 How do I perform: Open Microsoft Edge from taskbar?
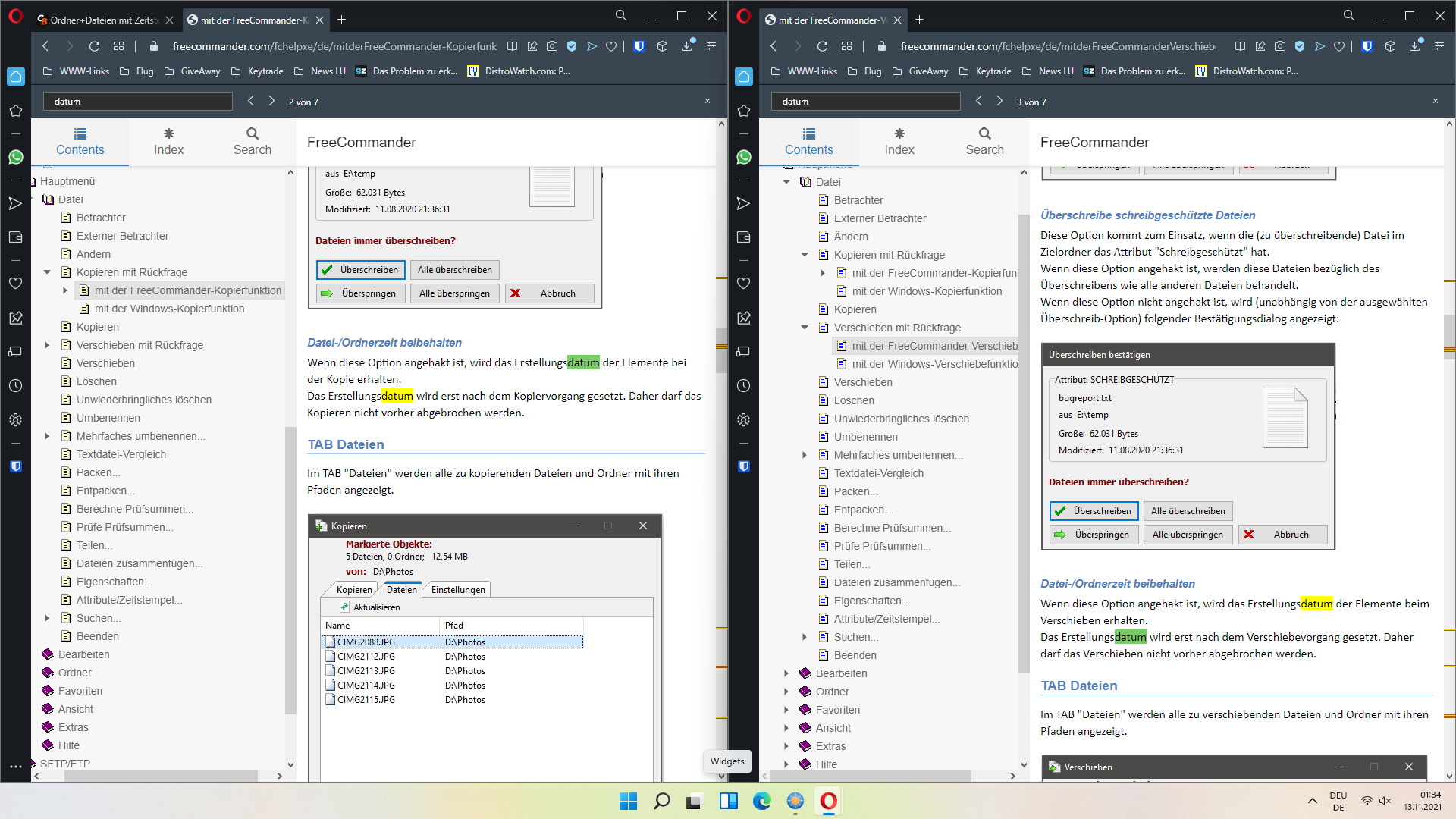pos(761,801)
